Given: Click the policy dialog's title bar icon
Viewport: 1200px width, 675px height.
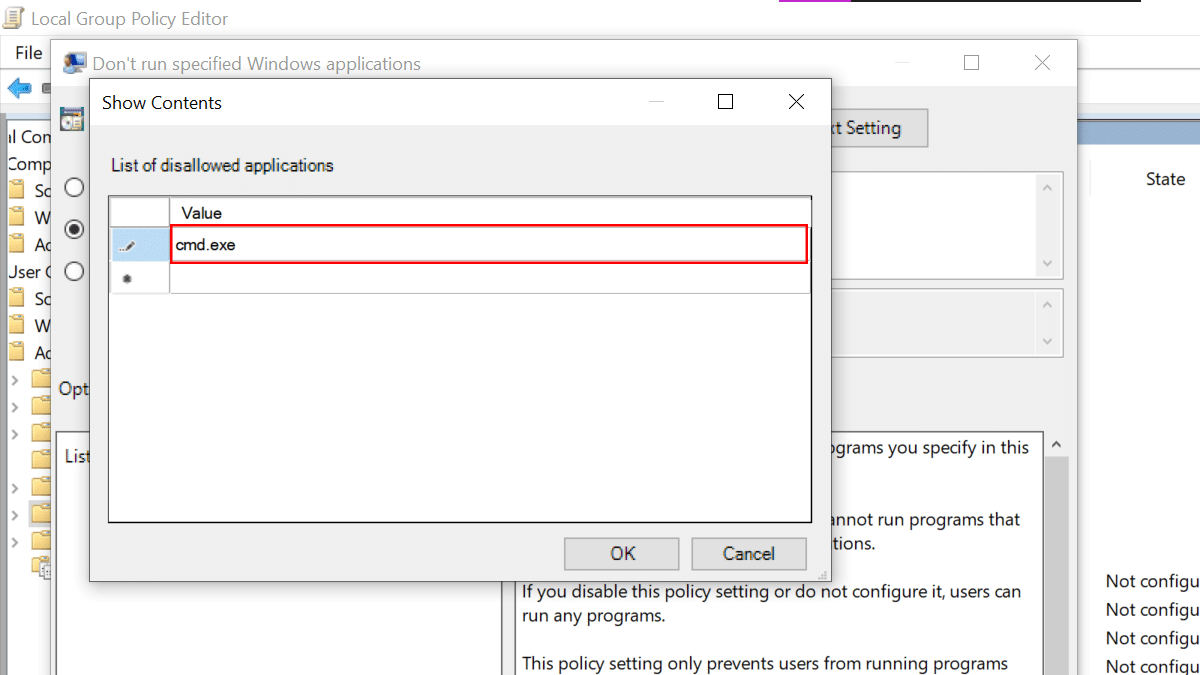Looking at the screenshot, I should point(74,64).
